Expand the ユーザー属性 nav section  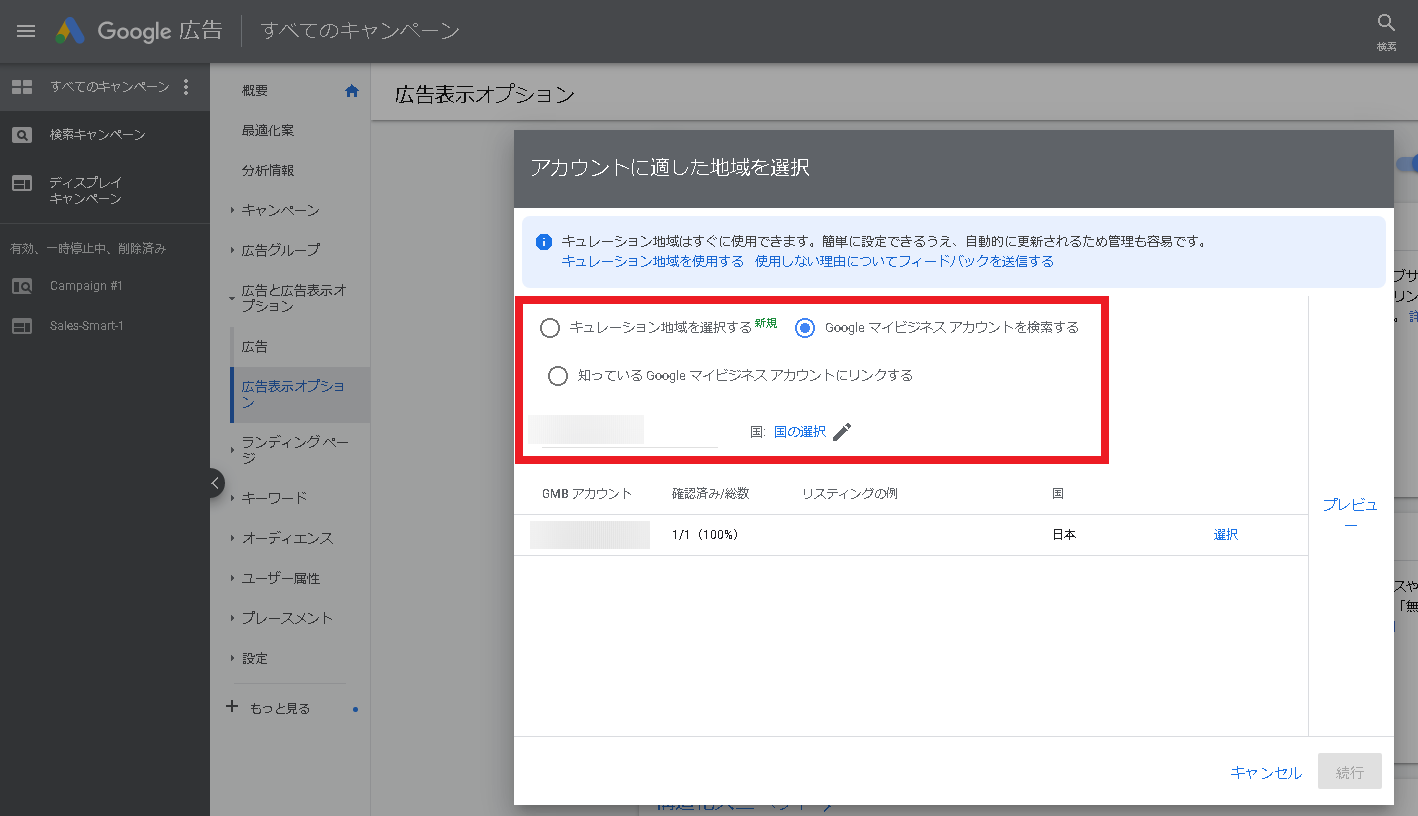pyautogui.click(x=232, y=578)
